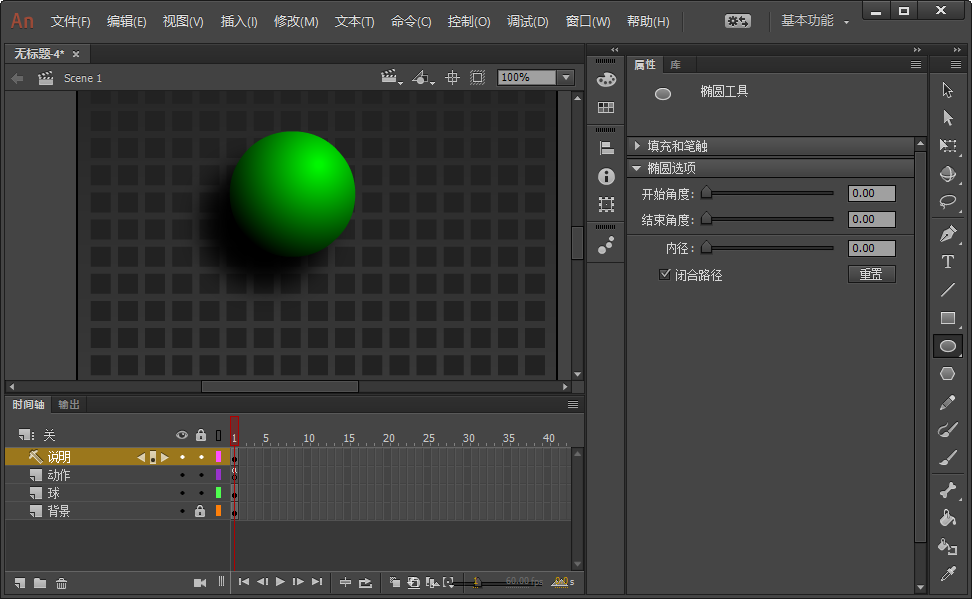972x599 pixels.
Task: Collapse the 椭圆选项 section
Action: tap(637, 168)
